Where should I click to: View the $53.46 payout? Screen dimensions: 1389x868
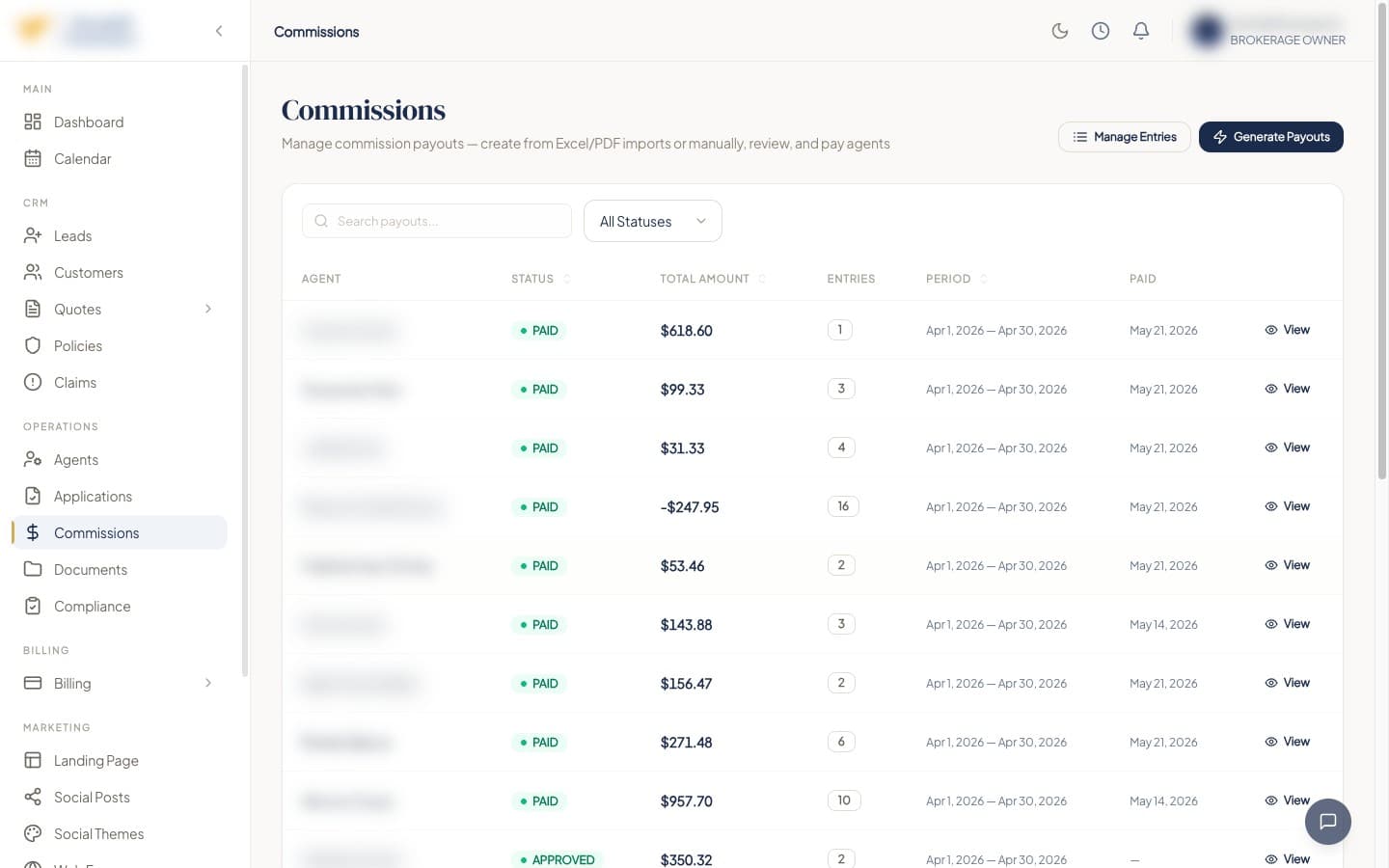click(x=1288, y=565)
